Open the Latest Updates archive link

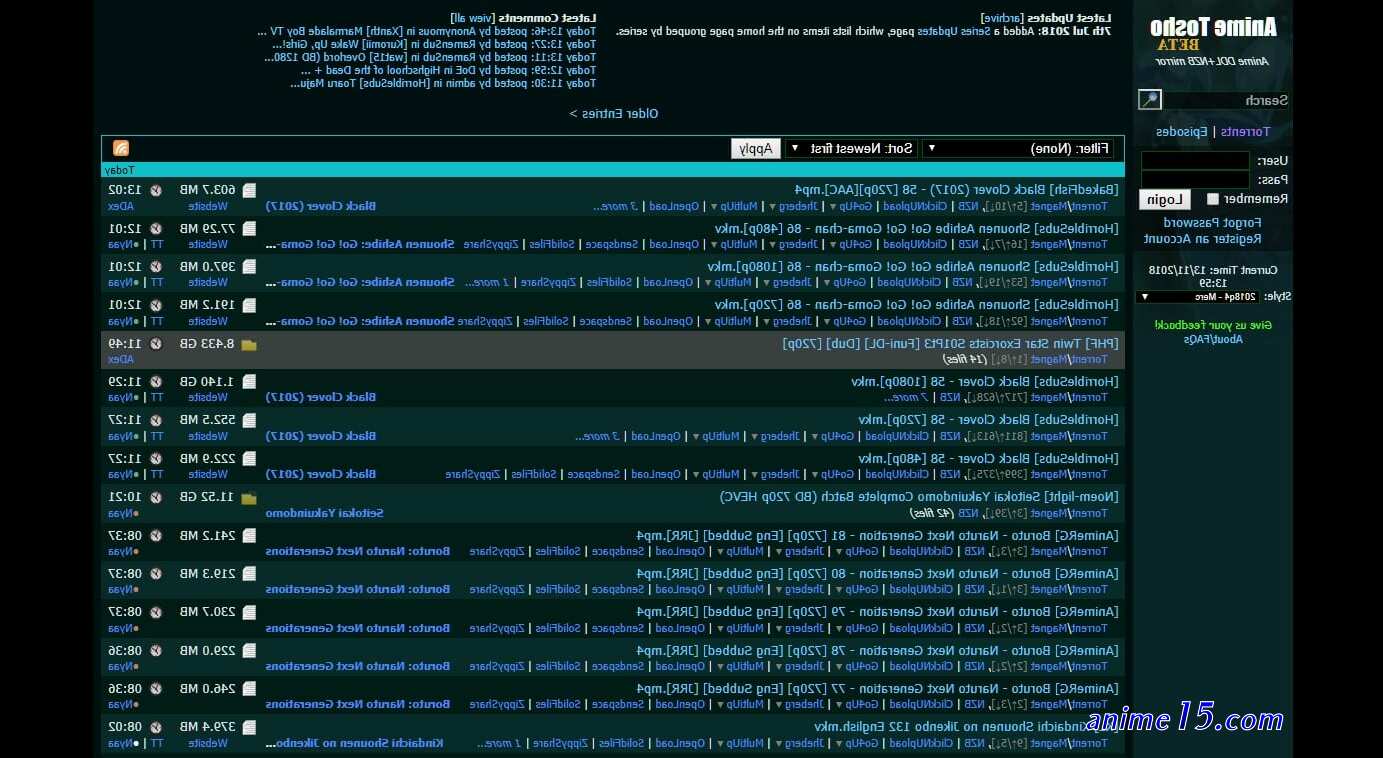tap(1004, 18)
